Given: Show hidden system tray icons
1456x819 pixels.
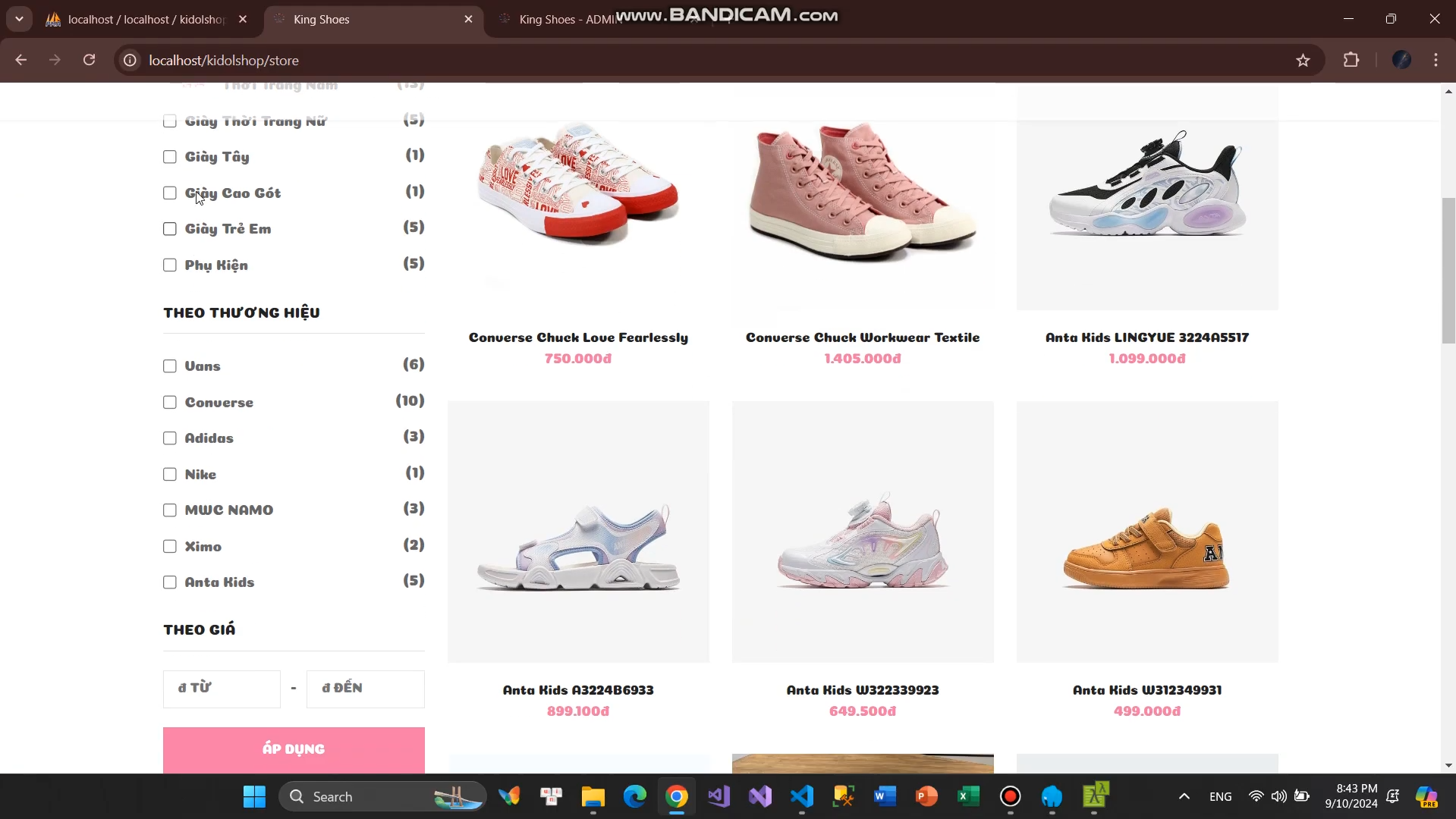Looking at the screenshot, I should coord(1184,796).
